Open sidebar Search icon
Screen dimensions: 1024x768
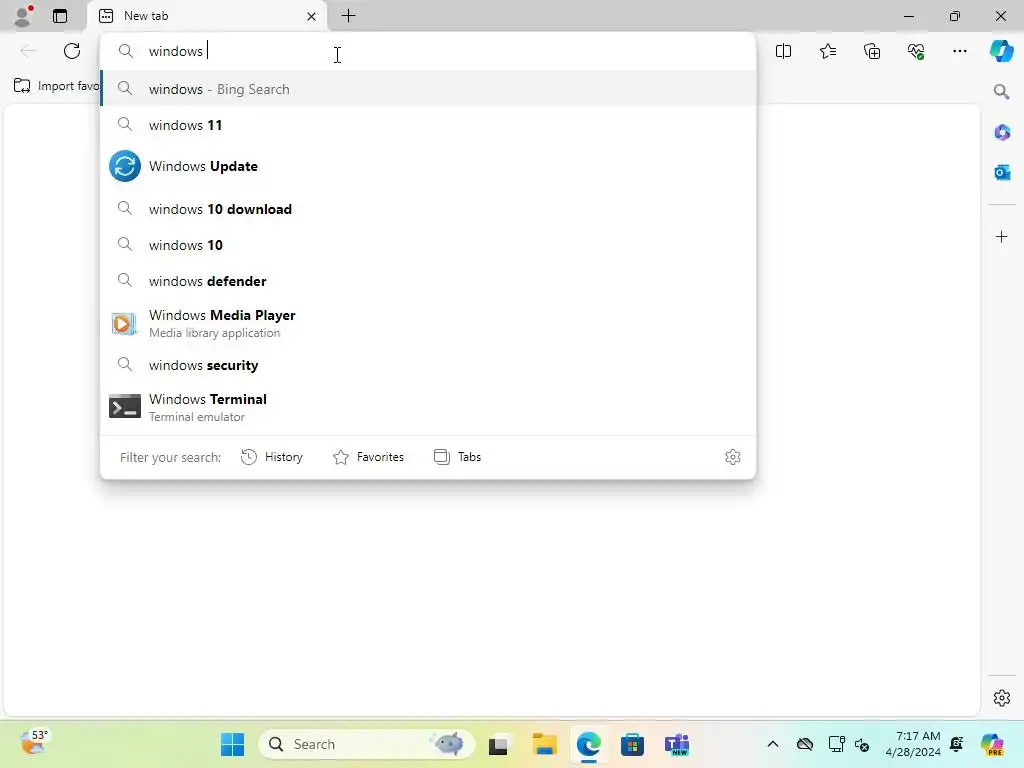1002,91
